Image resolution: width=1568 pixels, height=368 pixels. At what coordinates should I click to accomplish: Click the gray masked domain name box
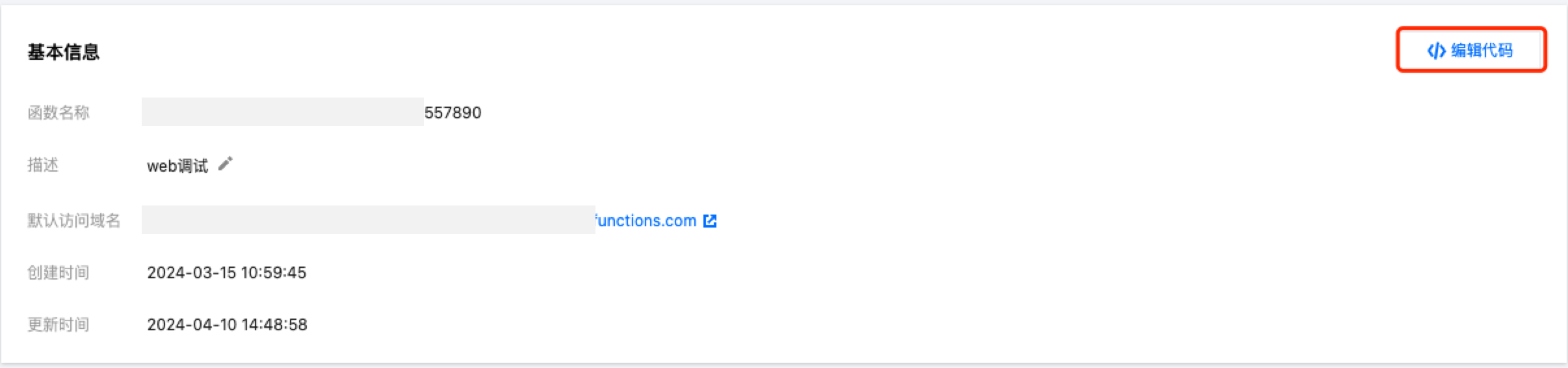tap(368, 220)
